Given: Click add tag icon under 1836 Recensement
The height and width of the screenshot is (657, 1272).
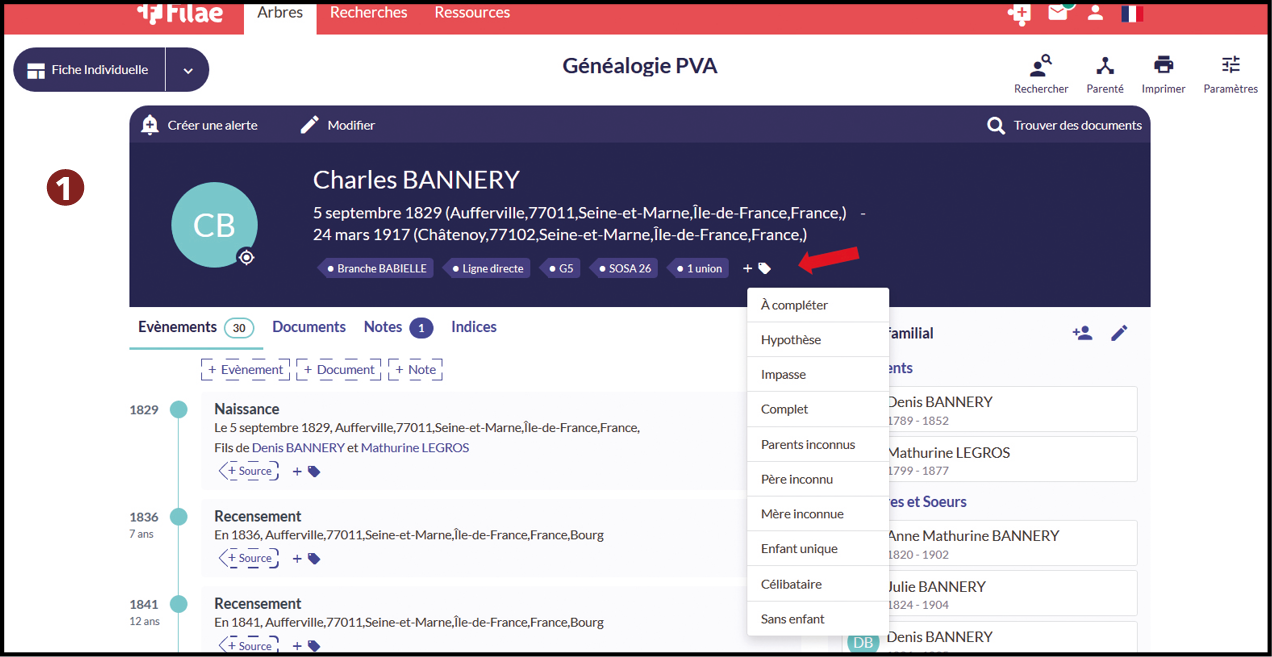Looking at the screenshot, I should [x=306, y=558].
